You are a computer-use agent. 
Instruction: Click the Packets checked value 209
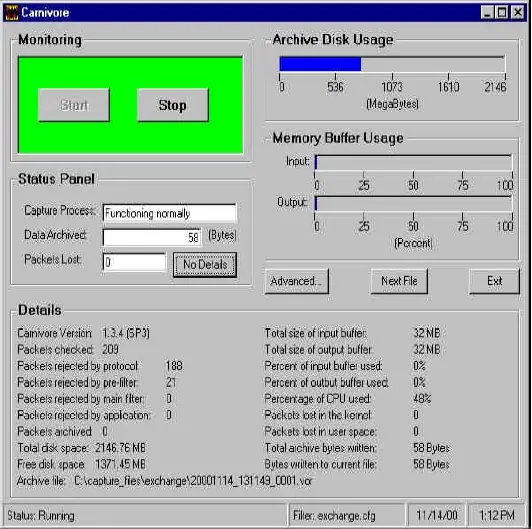tap(111, 349)
